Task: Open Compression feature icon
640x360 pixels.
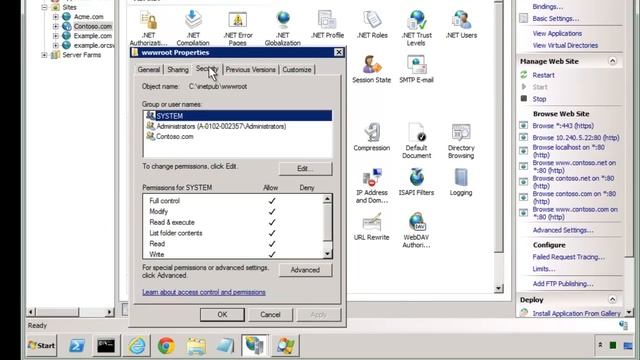Action: click(x=371, y=137)
